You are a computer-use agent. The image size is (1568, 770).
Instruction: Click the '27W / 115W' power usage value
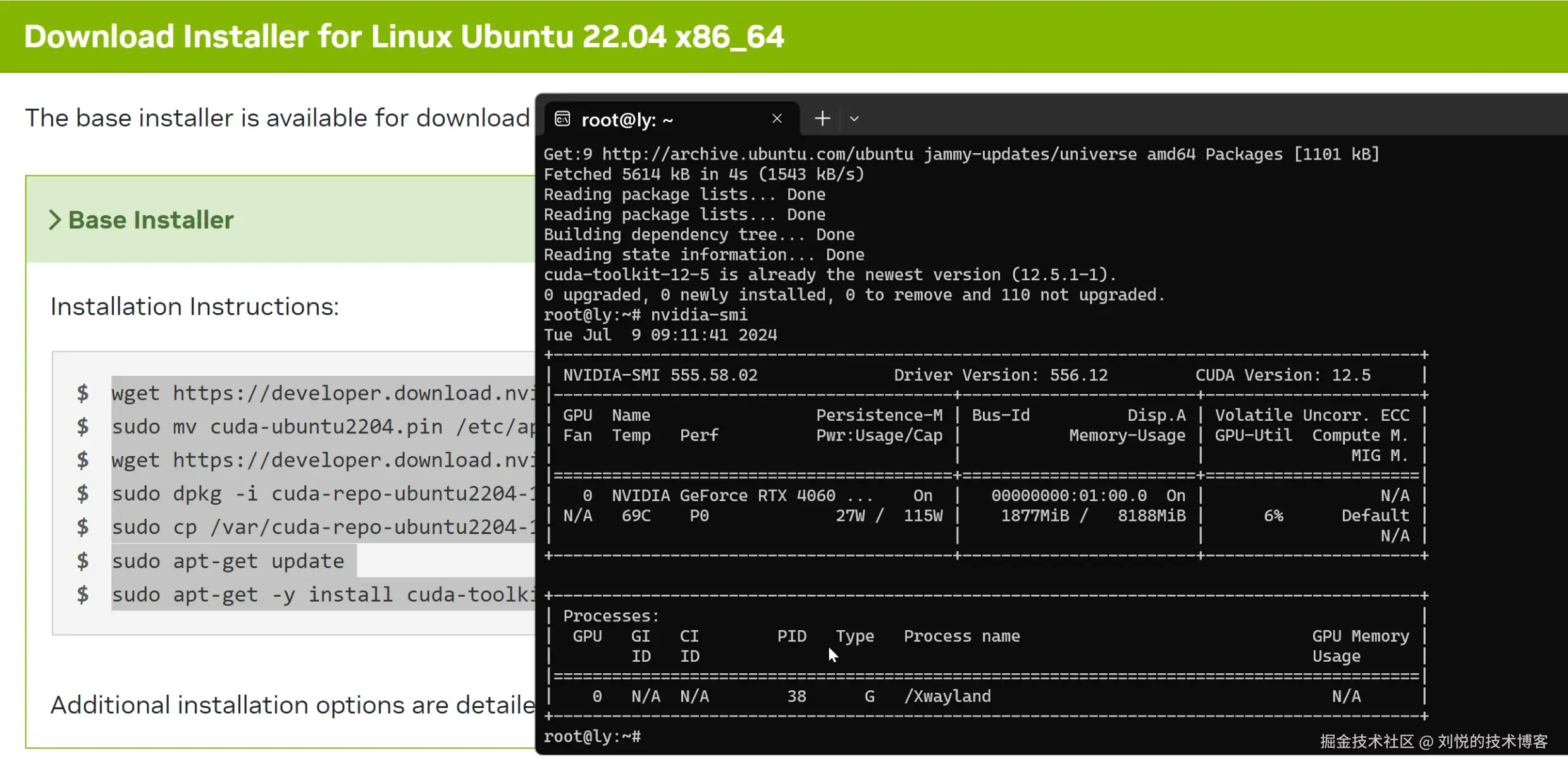[x=889, y=516]
